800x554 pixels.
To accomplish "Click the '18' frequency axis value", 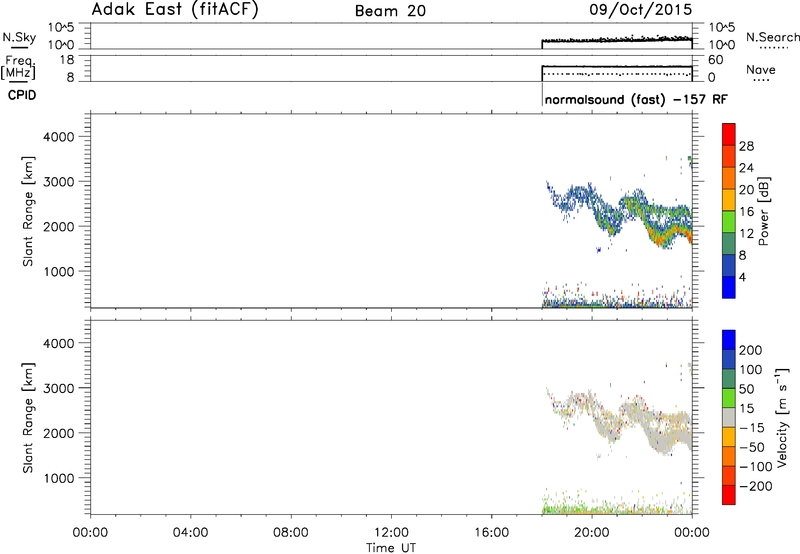I will coord(67,60).
